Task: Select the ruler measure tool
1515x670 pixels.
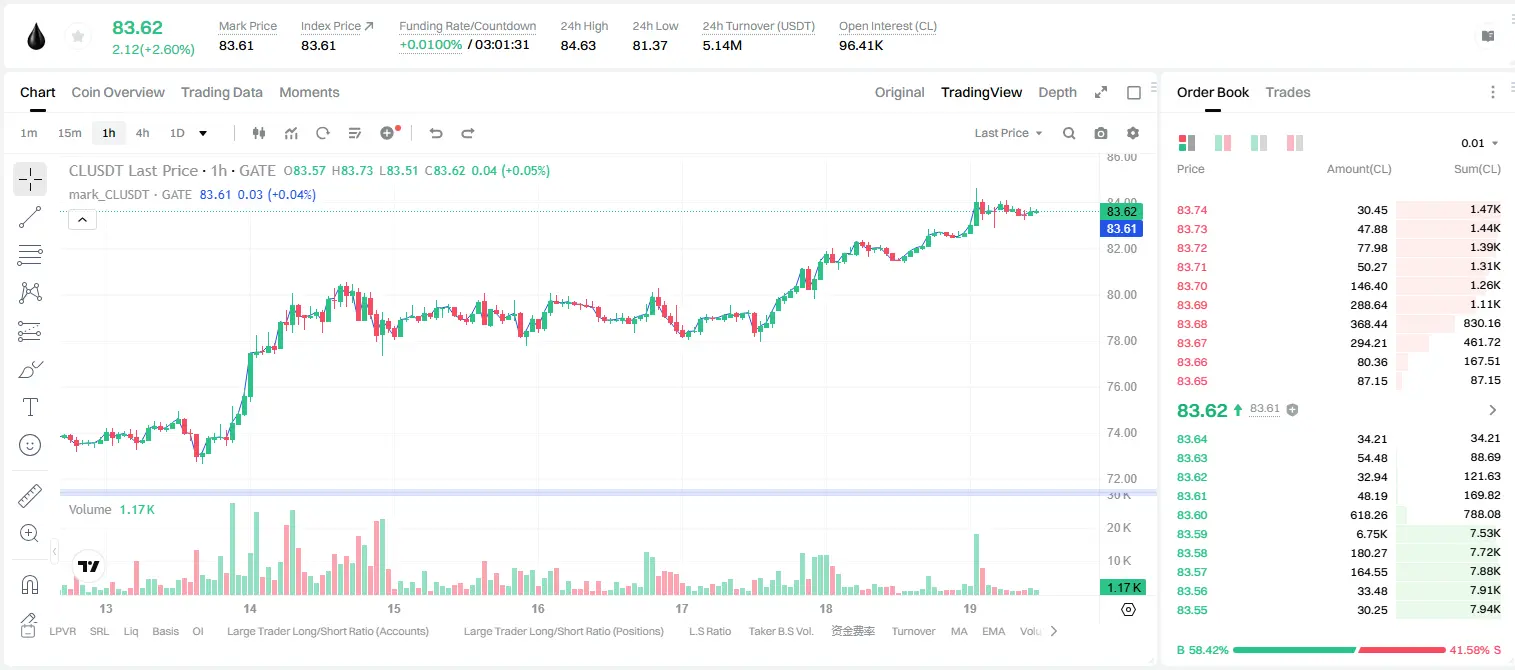Action: (x=30, y=496)
